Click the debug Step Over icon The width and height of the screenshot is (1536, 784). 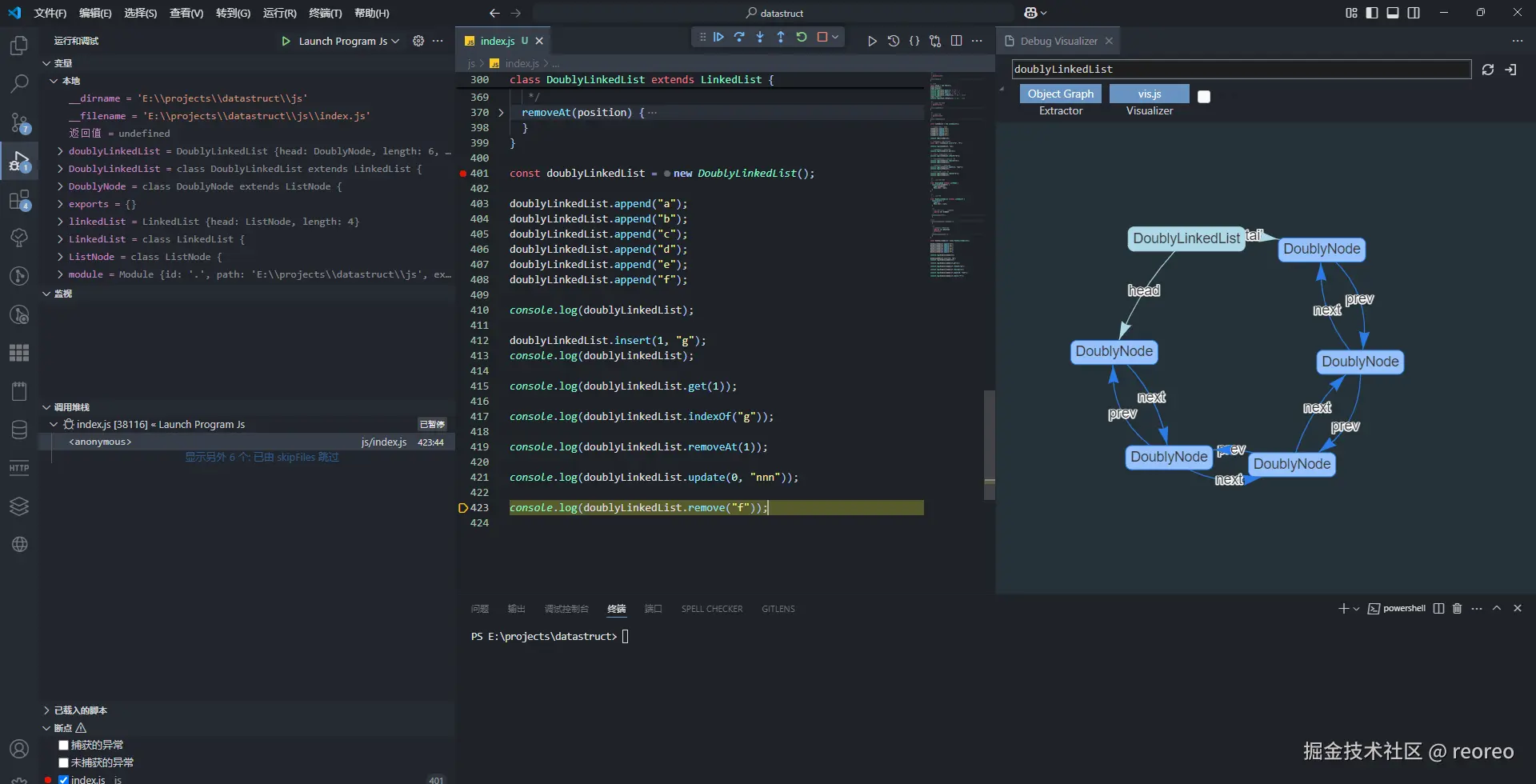click(x=739, y=38)
